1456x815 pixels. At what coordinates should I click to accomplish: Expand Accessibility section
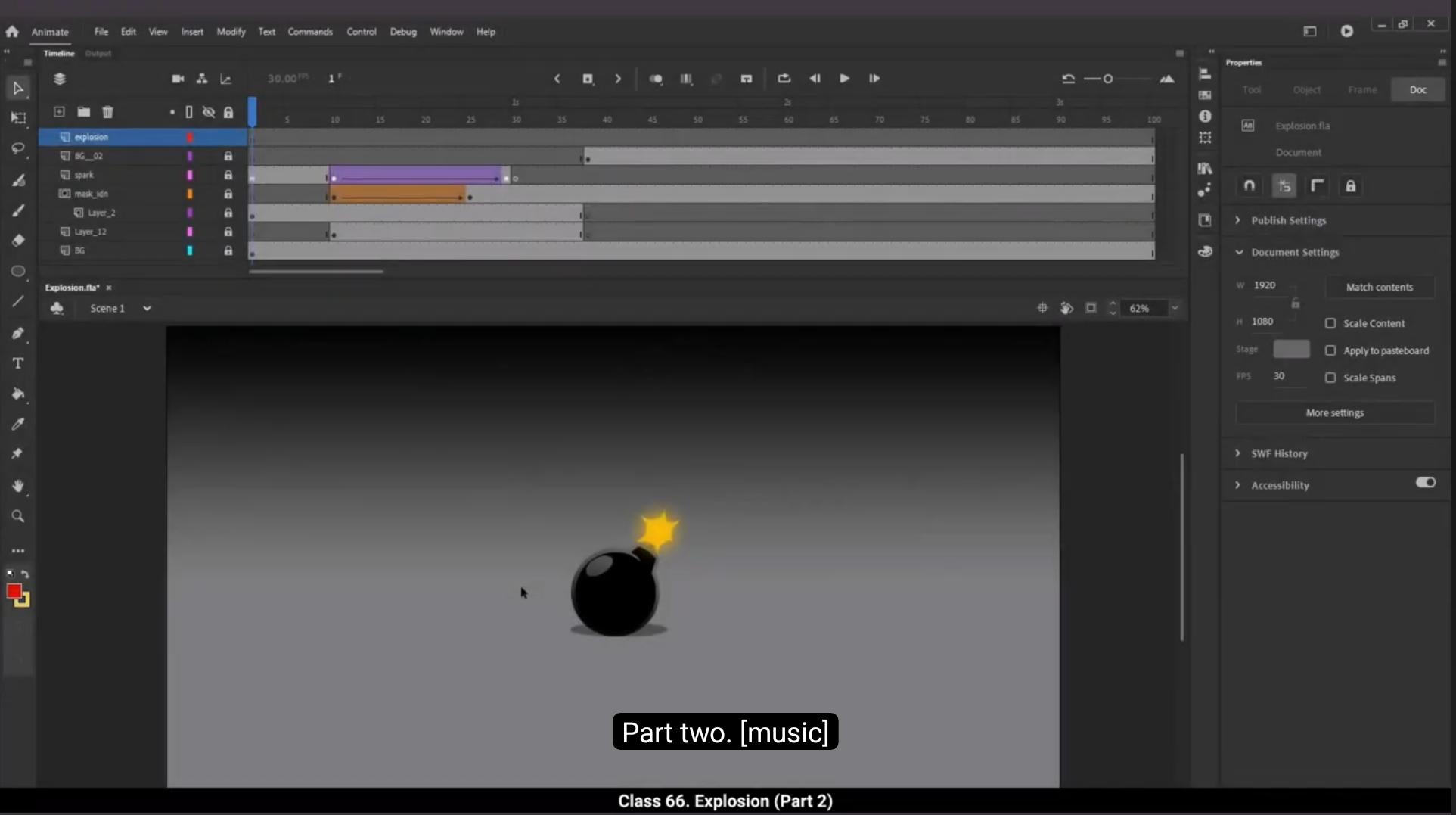point(1238,485)
